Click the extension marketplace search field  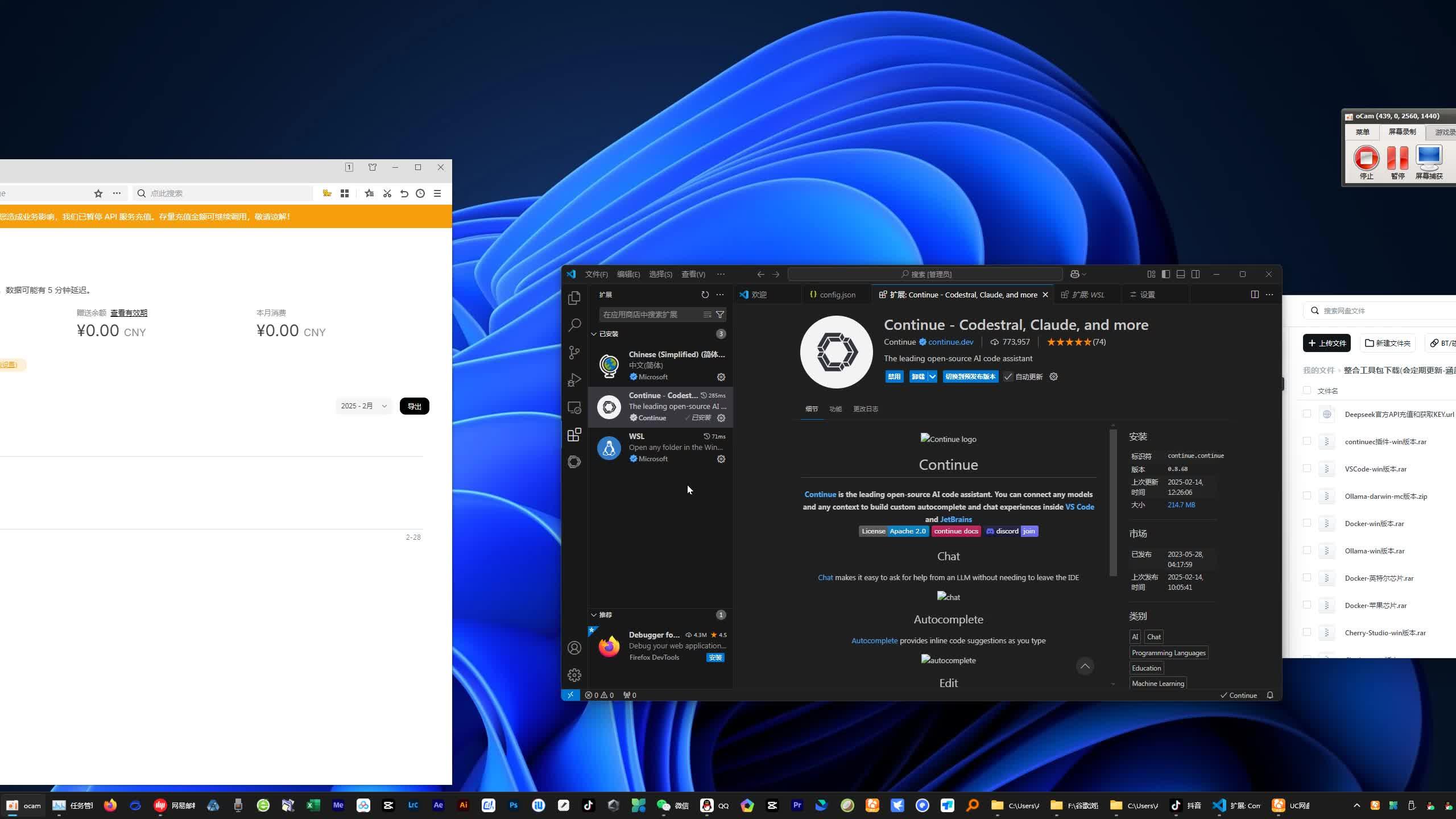coord(650,315)
